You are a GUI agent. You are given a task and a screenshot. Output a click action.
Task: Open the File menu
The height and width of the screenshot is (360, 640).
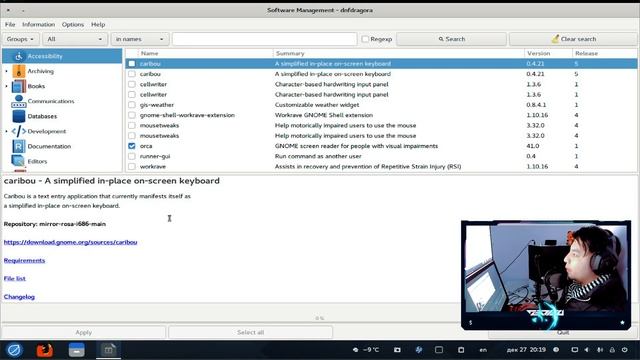click(10, 24)
